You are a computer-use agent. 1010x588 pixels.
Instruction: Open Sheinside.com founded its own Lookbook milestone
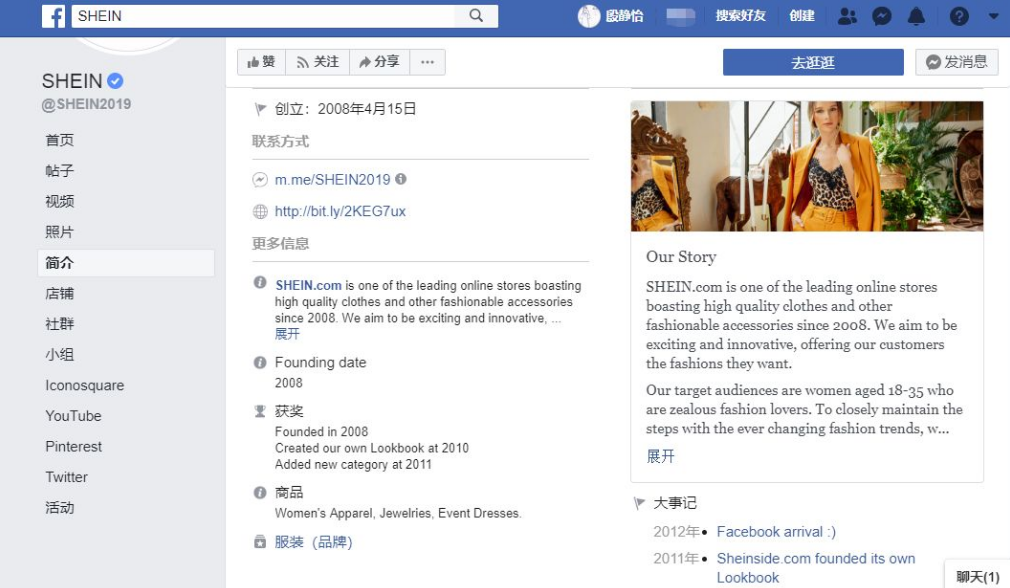coord(816,568)
